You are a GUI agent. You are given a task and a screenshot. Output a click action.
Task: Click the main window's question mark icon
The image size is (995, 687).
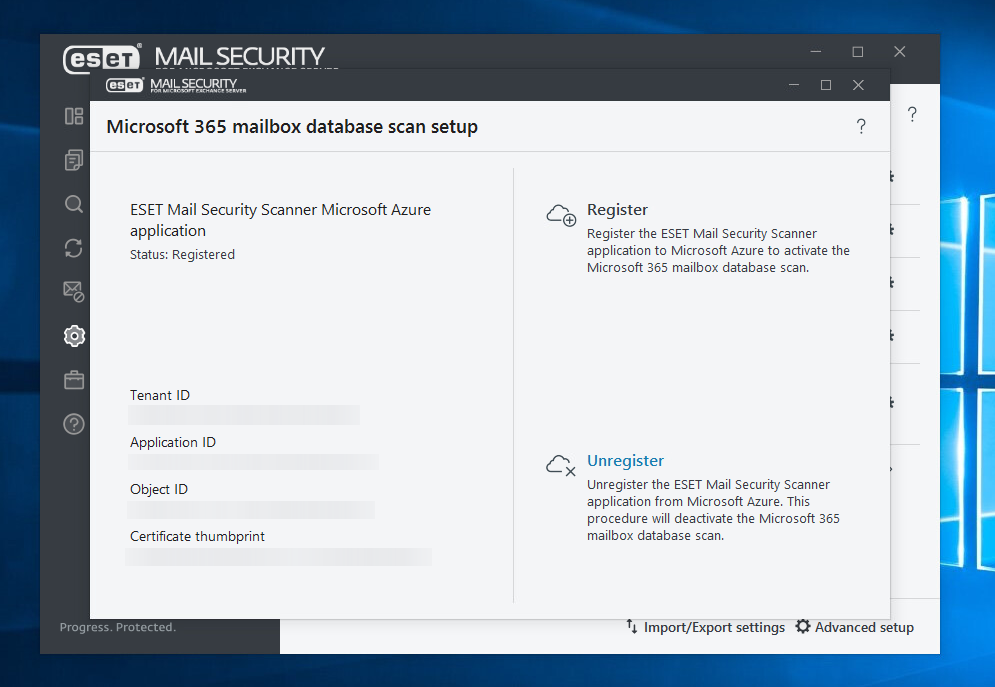tap(912, 115)
